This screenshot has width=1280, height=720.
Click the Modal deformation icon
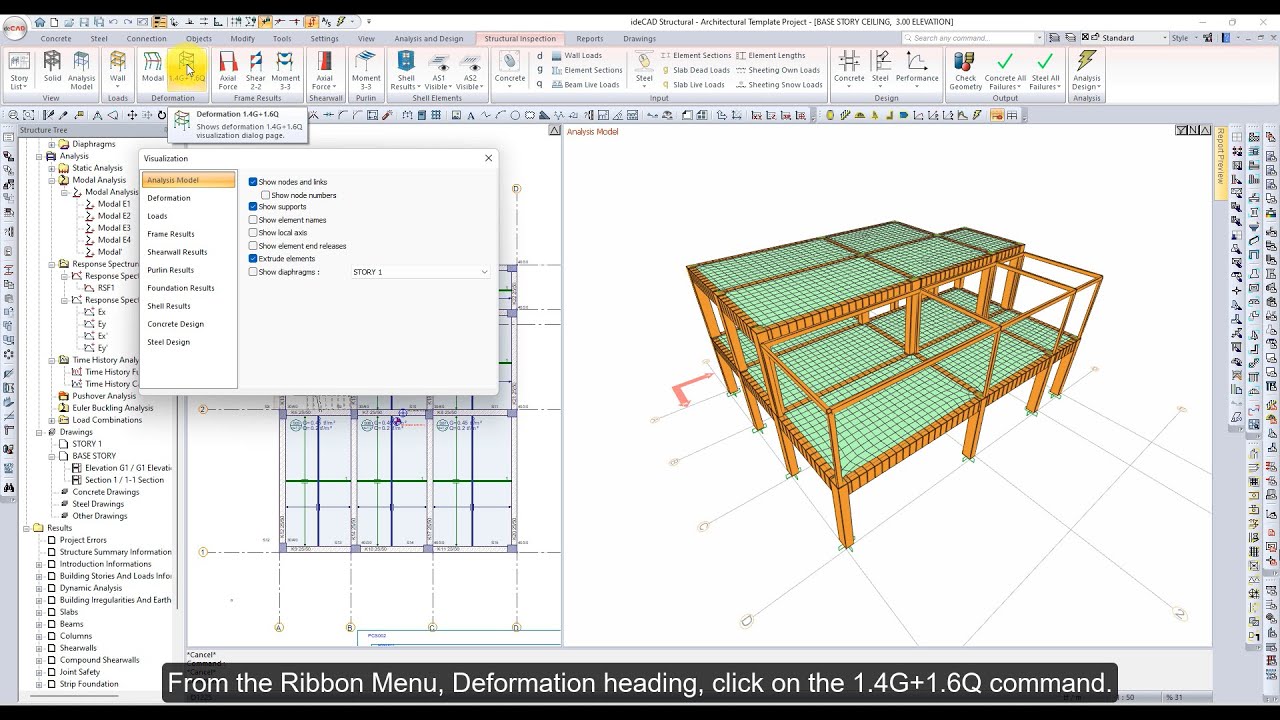click(153, 67)
